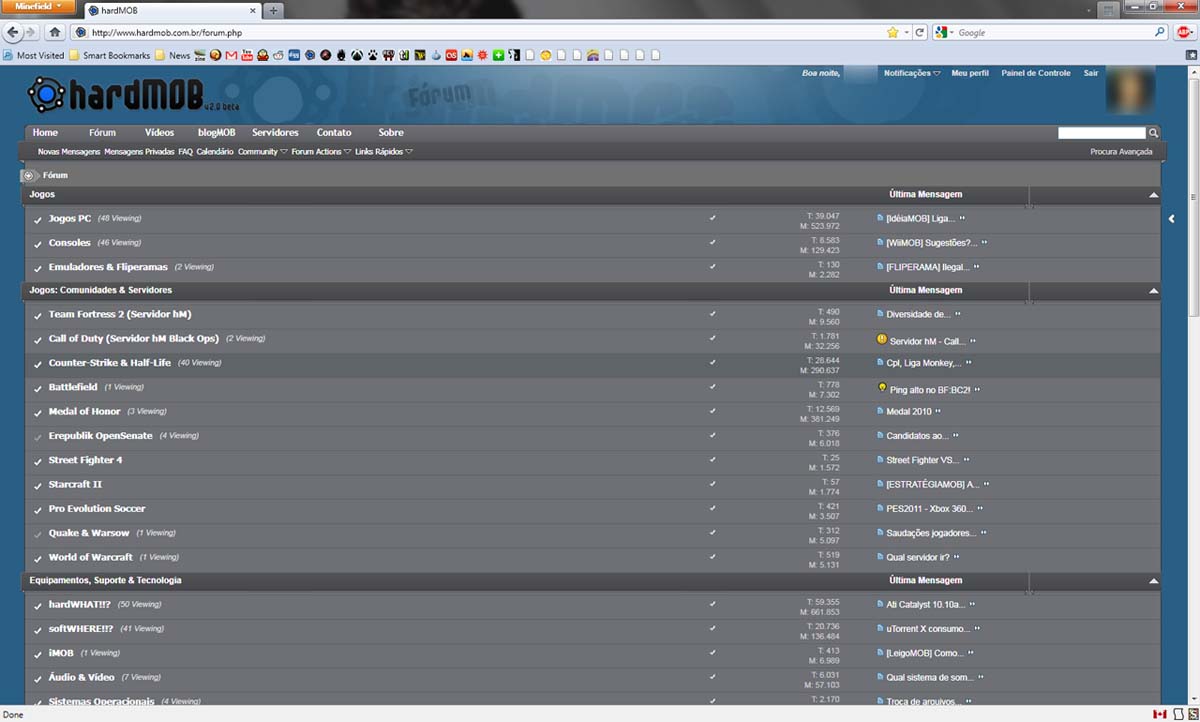Click the forum search magnifier icon
This screenshot has height=722, width=1200.
[x=1153, y=132]
